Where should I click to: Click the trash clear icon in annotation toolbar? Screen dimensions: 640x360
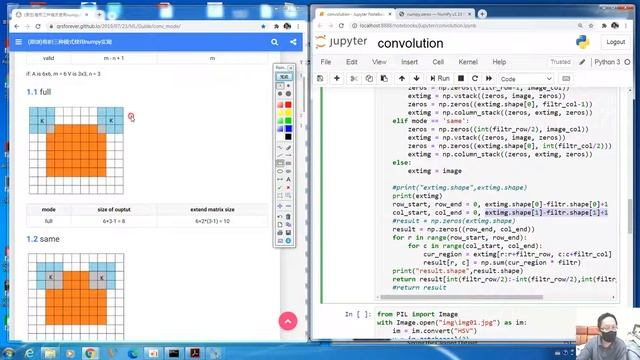[288, 216]
